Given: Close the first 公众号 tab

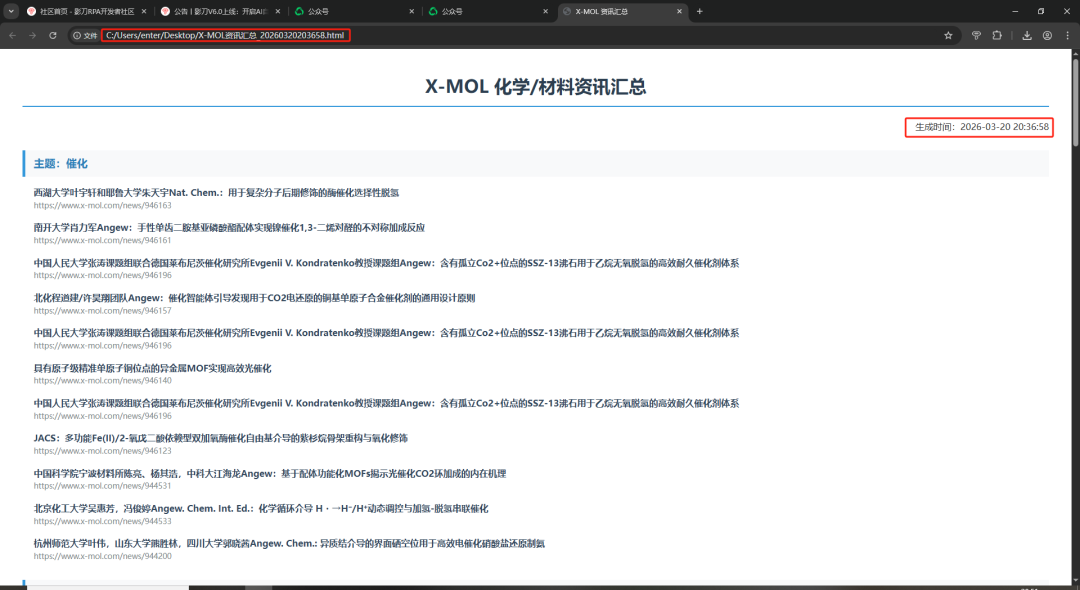Looking at the screenshot, I should coord(411,11).
